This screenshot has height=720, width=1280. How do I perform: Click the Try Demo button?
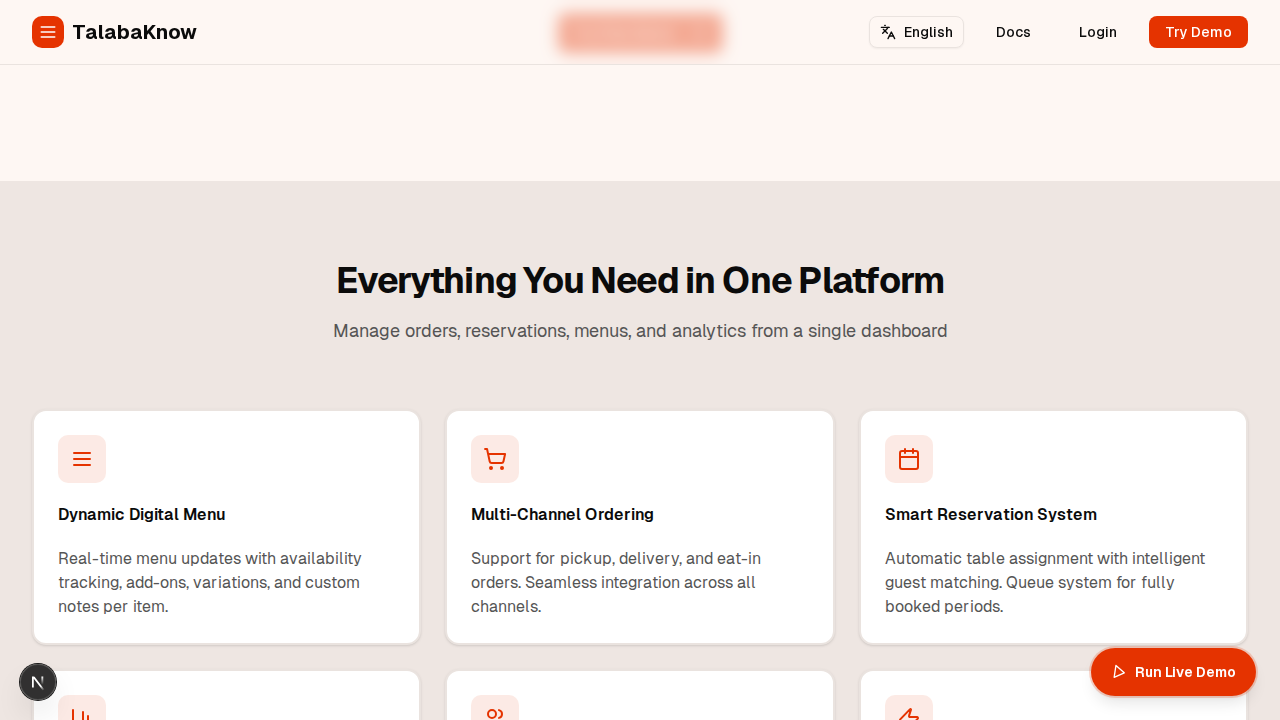tap(1198, 32)
